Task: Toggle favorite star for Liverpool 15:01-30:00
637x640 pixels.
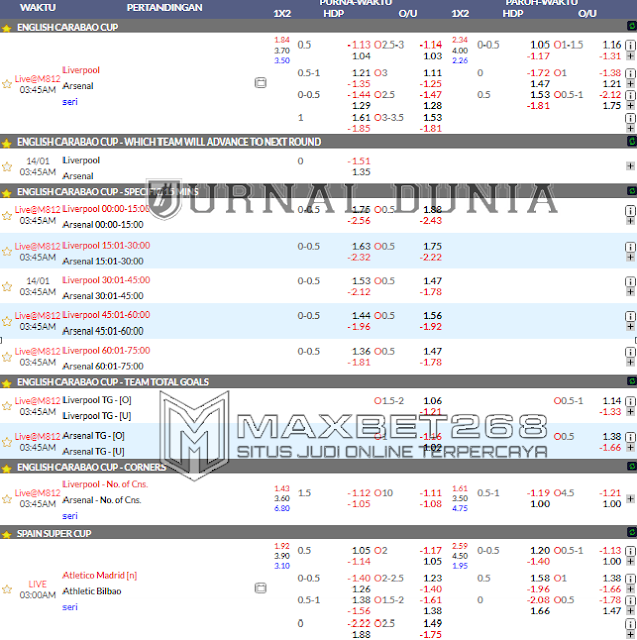Action: (x=7, y=251)
